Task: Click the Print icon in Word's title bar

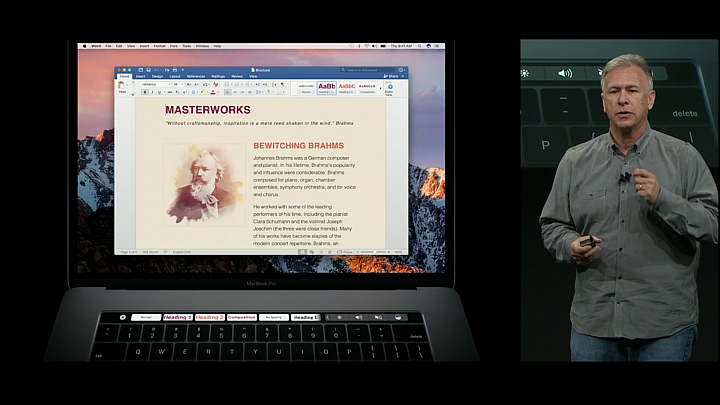Action: tap(175, 70)
